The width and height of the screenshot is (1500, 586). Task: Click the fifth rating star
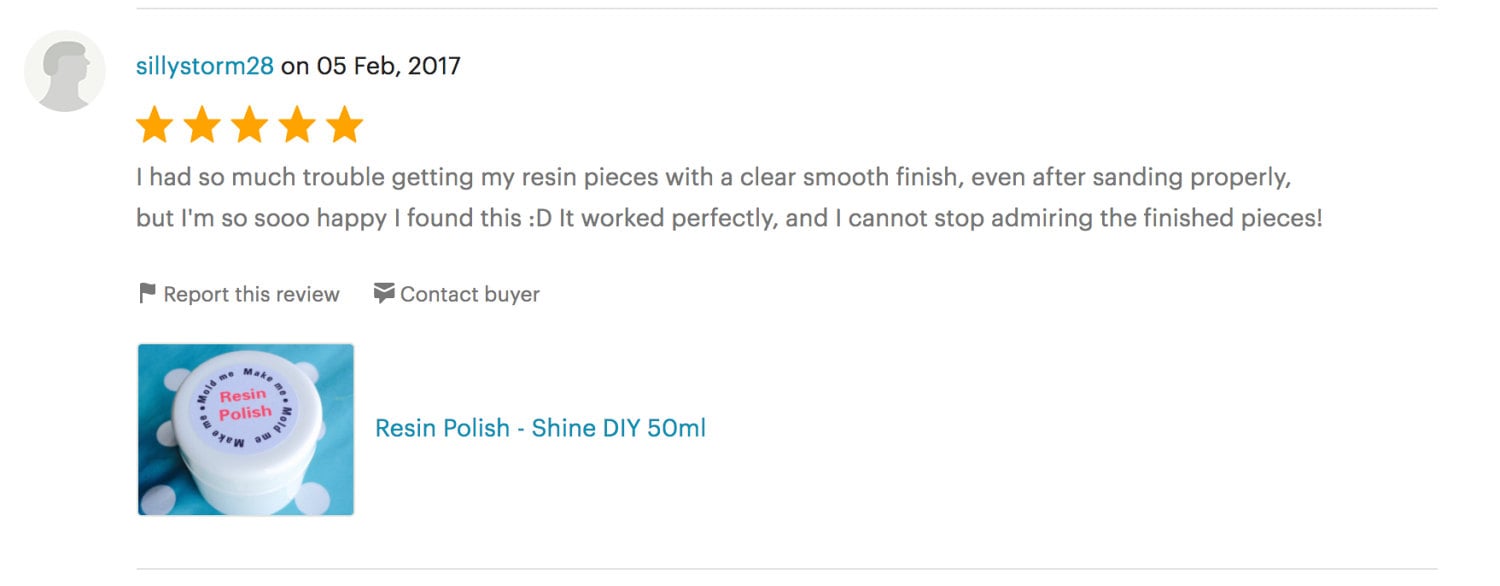[344, 126]
